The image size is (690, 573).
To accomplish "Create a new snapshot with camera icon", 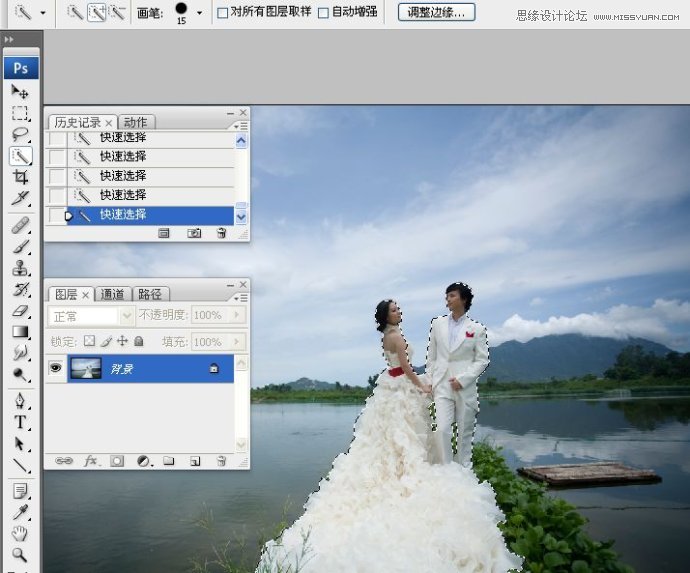I will 194,233.
